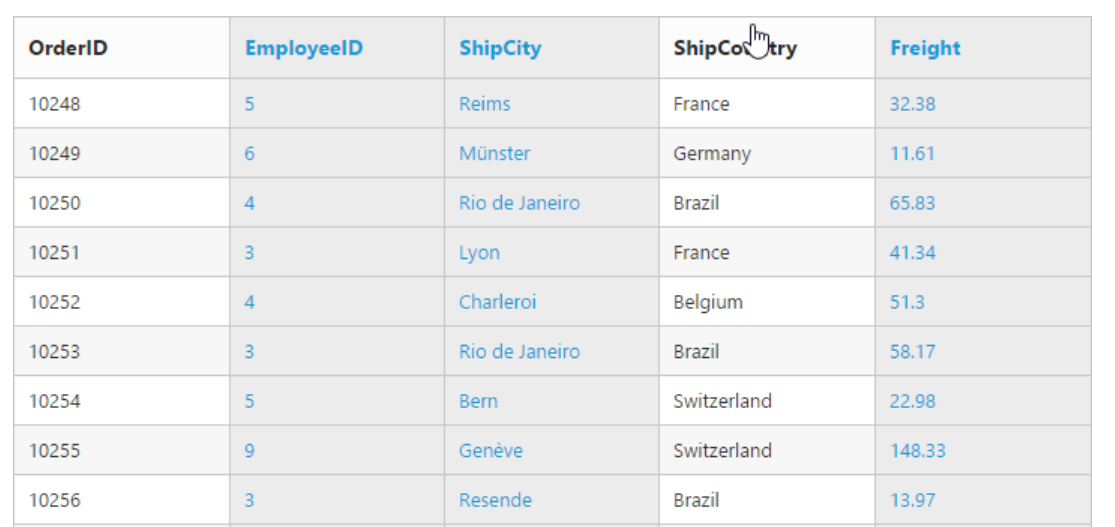
Task: Click the Belgium country cell
Action: point(708,302)
